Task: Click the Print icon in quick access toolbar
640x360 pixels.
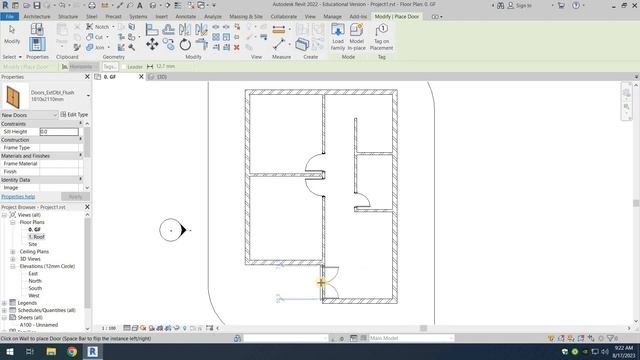Action: pyautogui.click(x=92, y=5)
